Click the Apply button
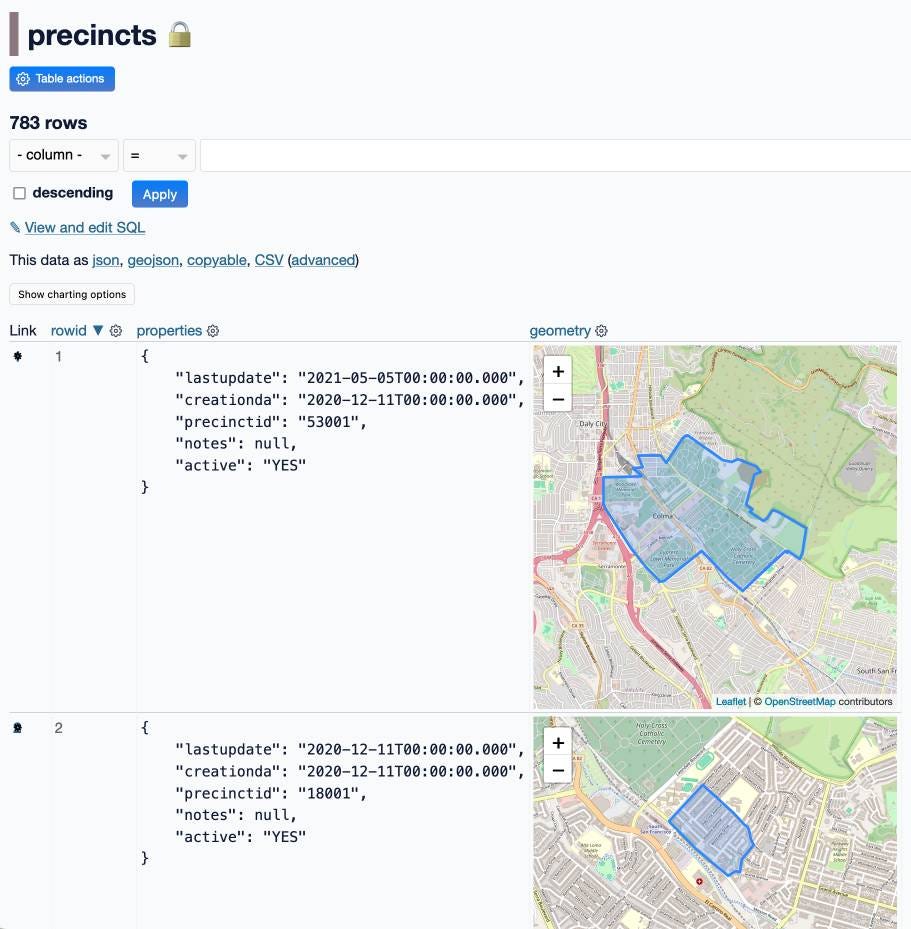Viewport: 911px width, 929px height. (160, 194)
